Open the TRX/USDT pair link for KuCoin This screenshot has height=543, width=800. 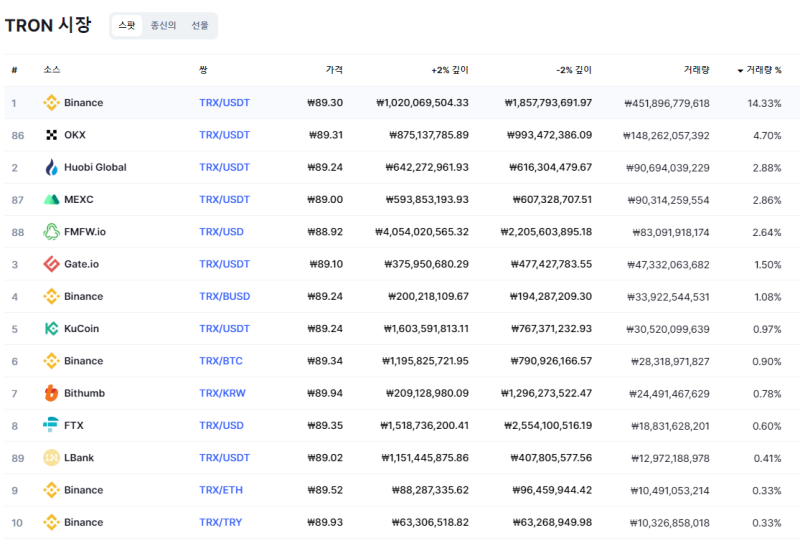click(224, 329)
